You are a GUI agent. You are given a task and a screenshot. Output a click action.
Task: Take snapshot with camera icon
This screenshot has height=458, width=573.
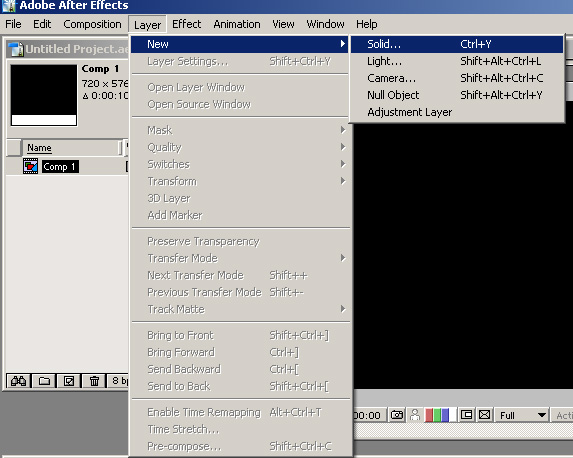point(396,415)
